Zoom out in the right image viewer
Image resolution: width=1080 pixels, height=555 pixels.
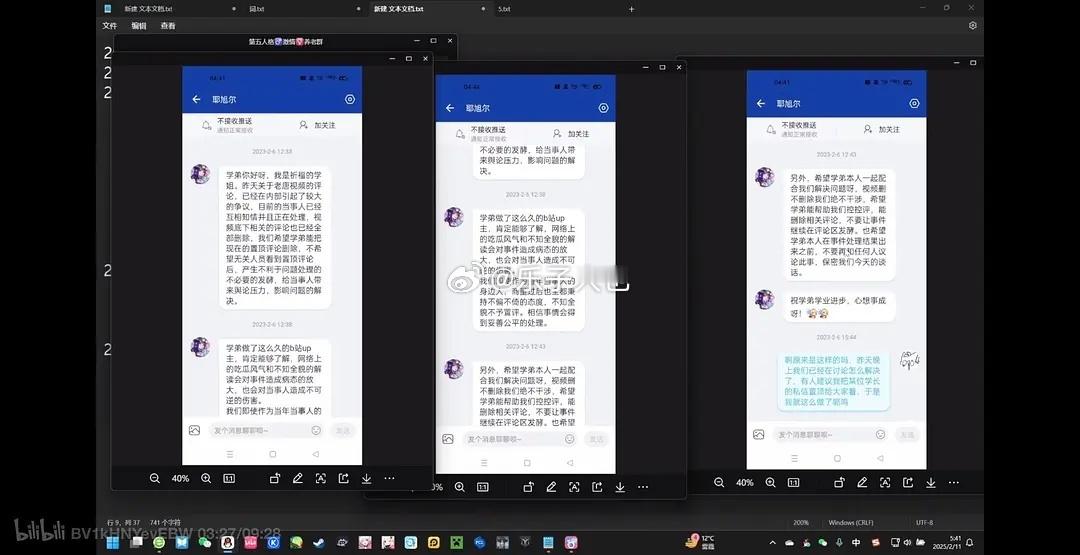(x=719, y=483)
